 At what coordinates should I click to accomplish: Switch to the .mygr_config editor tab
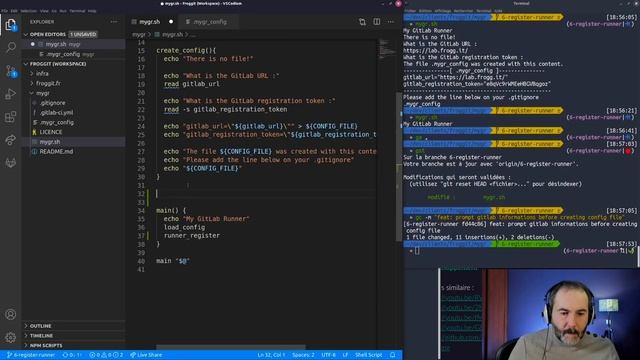[x=210, y=22]
